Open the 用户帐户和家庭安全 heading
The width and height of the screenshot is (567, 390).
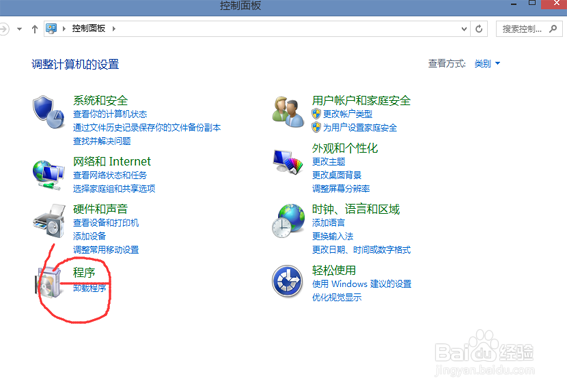click(361, 100)
